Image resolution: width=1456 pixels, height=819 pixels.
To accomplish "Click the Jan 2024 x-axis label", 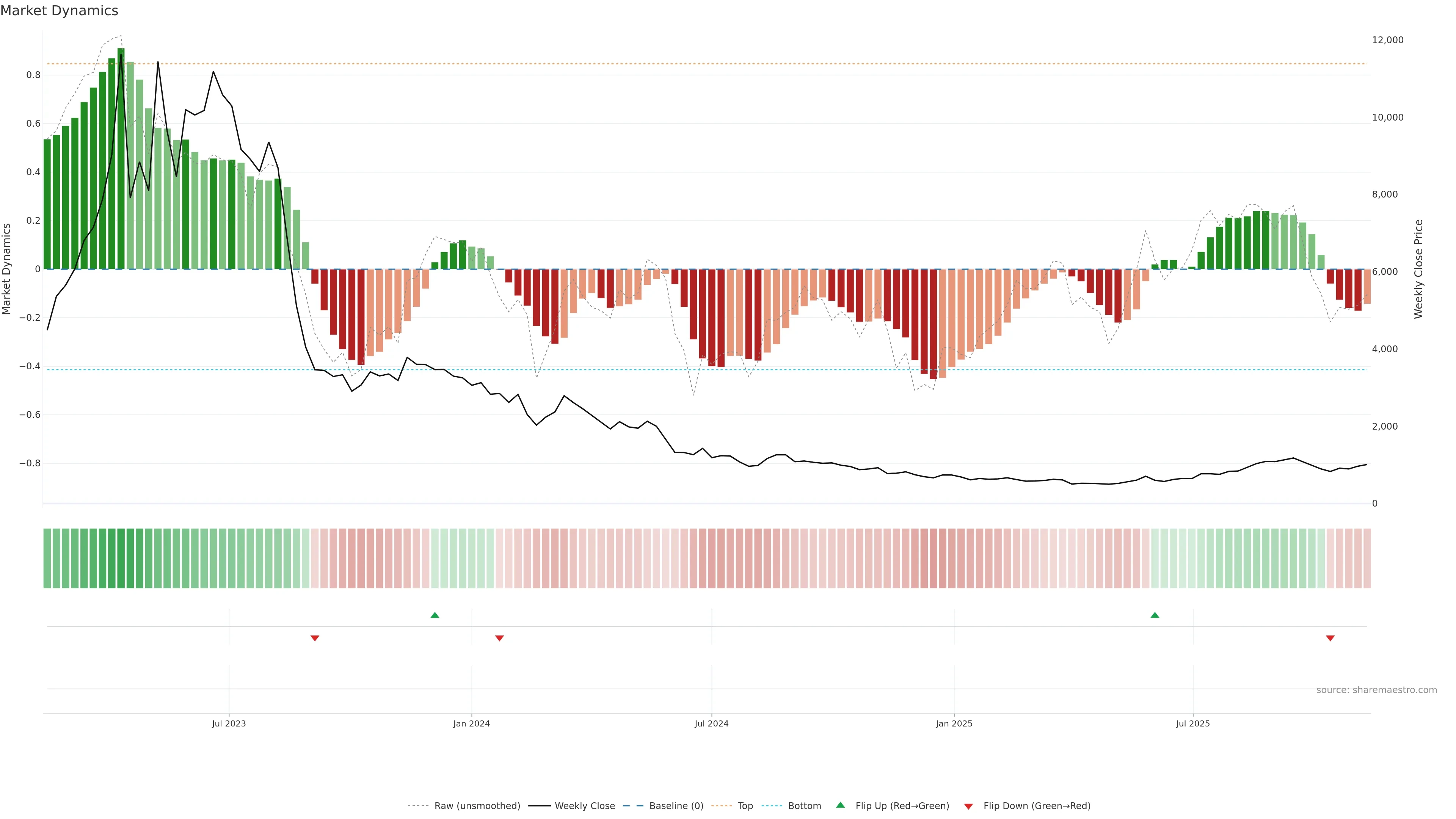I will coord(471,723).
